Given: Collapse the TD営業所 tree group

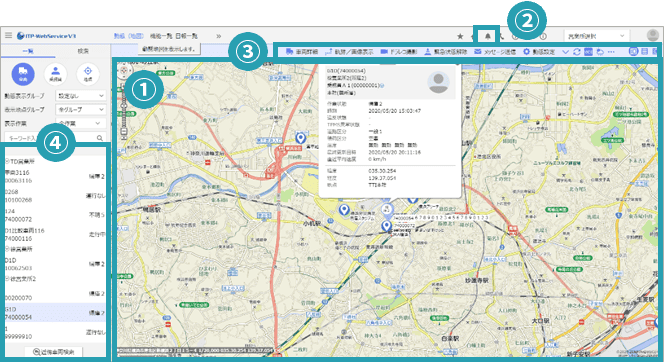Looking at the screenshot, I should click(x=7, y=161).
